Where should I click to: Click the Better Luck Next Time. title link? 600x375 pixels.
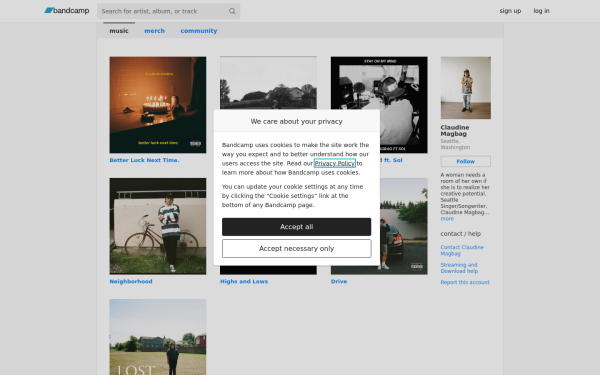144,160
